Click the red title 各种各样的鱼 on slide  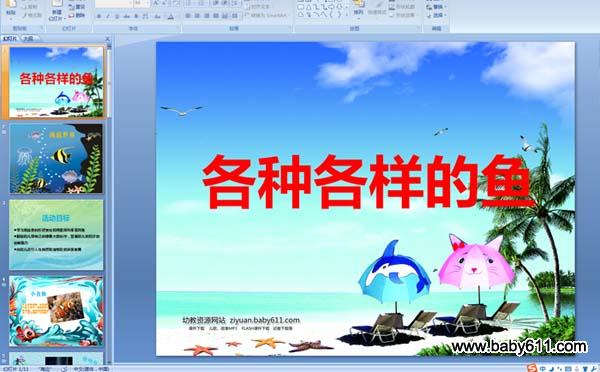coord(367,182)
